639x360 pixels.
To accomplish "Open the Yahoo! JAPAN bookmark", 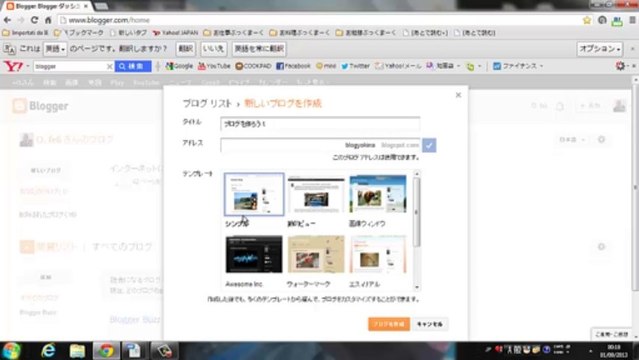I will point(175,33).
